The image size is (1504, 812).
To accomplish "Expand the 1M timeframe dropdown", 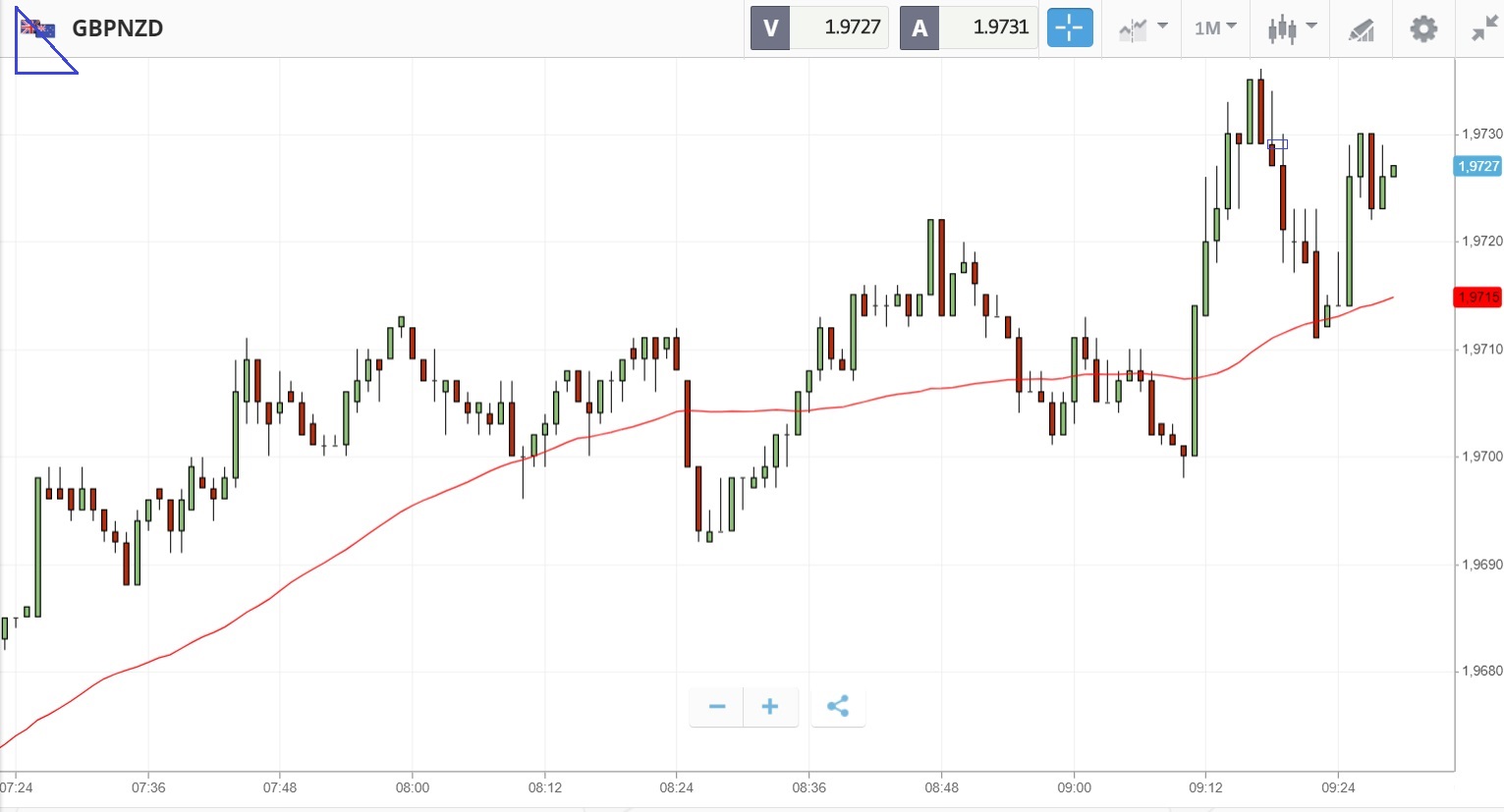I will pyautogui.click(x=1215, y=28).
